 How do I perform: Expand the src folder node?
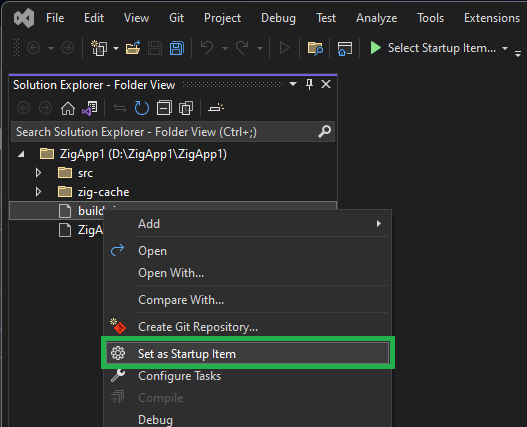pyautogui.click(x=38, y=173)
